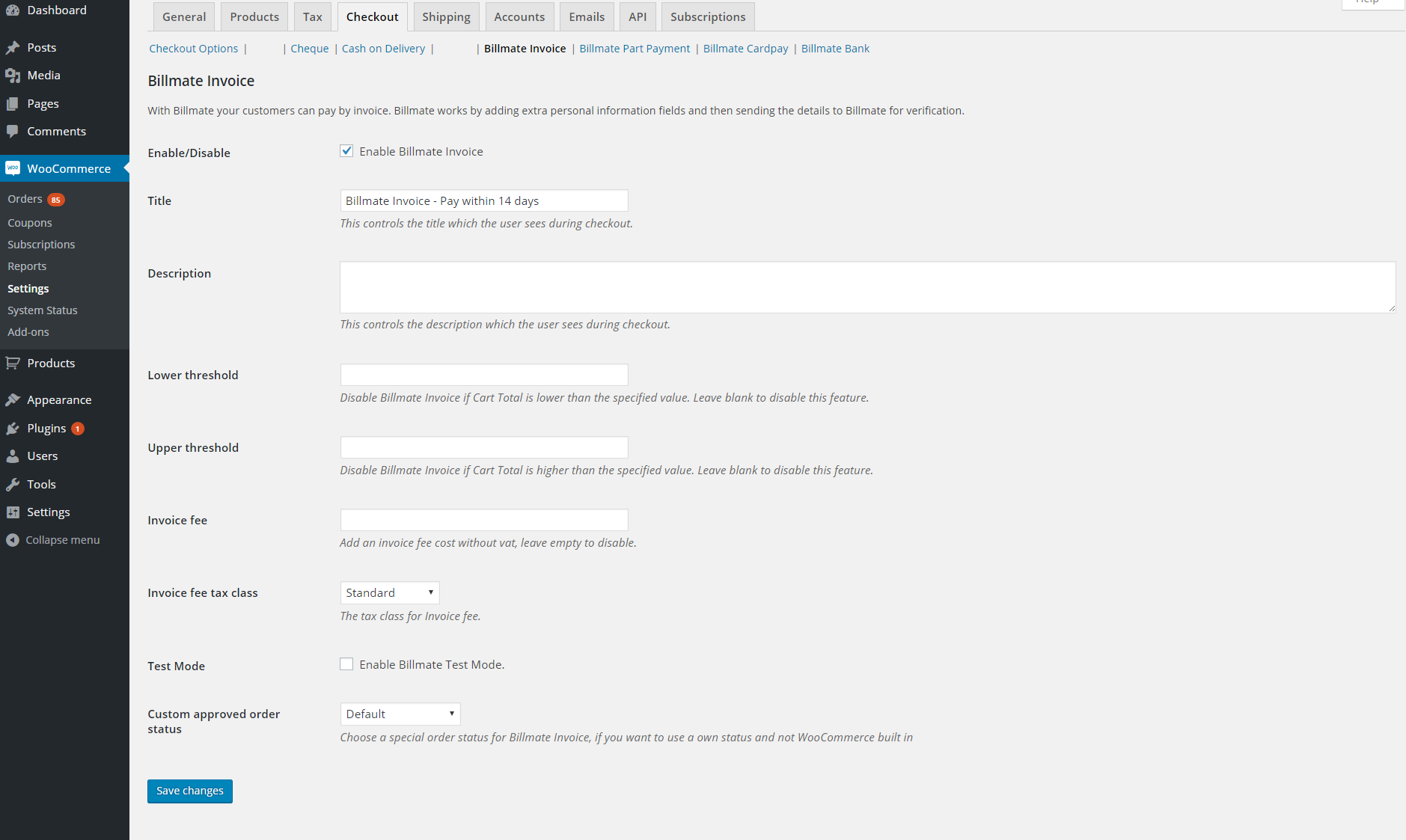The width and height of the screenshot is (1406, 840).
Task: Click the Test Mode field label
Action: pos(177,666)
